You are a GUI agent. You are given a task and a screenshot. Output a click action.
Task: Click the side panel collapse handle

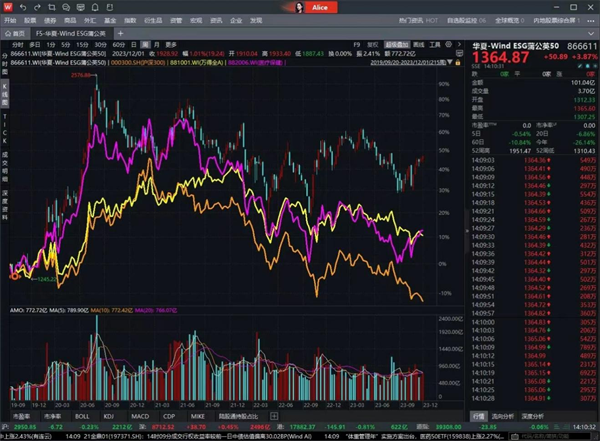(466, 231)
